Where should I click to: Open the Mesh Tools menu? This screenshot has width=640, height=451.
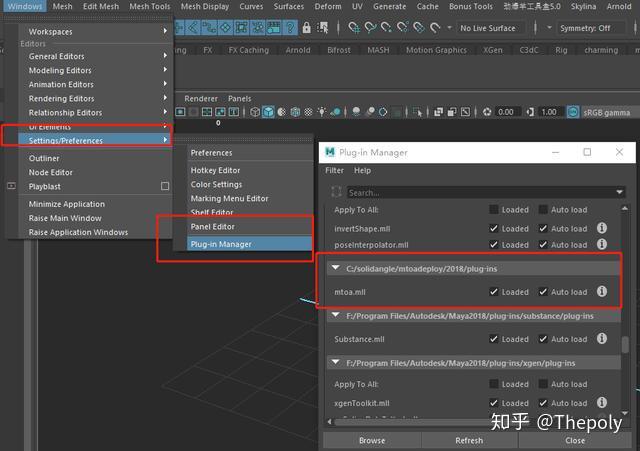coord(150,6)
